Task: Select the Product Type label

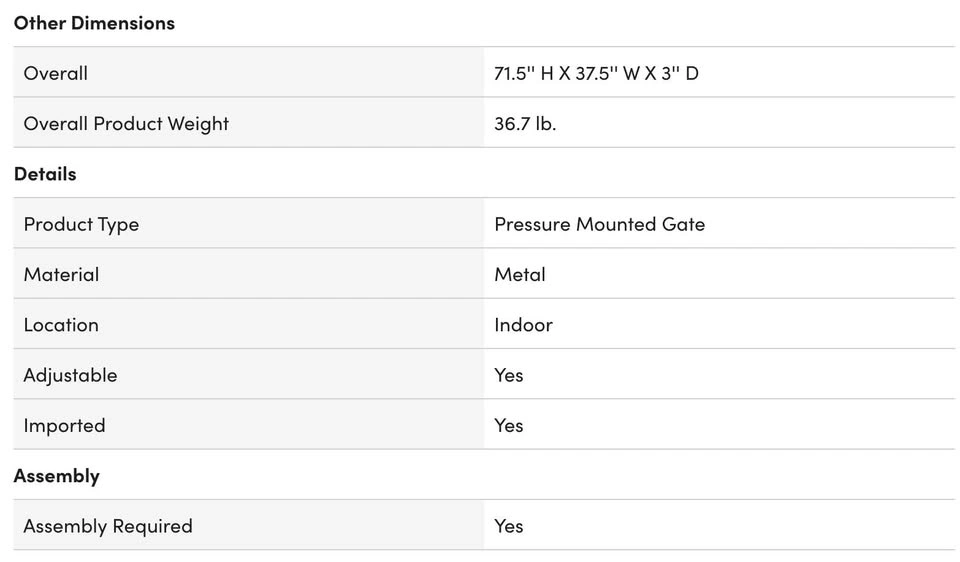Action: pyautogui.click(x=81, y=225)
